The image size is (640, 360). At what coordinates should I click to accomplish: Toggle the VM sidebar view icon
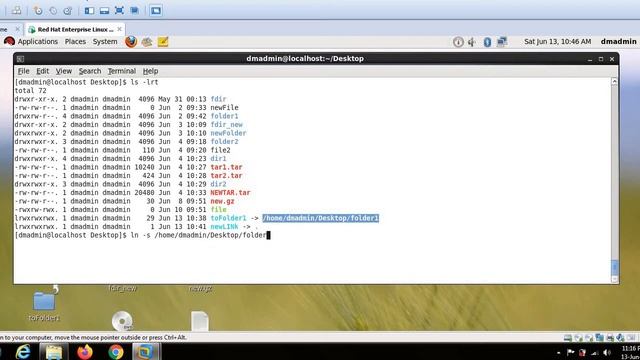[89, 11]
